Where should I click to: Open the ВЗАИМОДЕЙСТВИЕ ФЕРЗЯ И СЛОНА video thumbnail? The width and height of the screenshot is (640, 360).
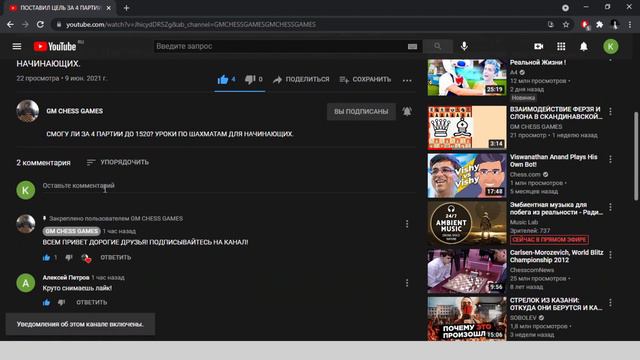click(467, 127)
